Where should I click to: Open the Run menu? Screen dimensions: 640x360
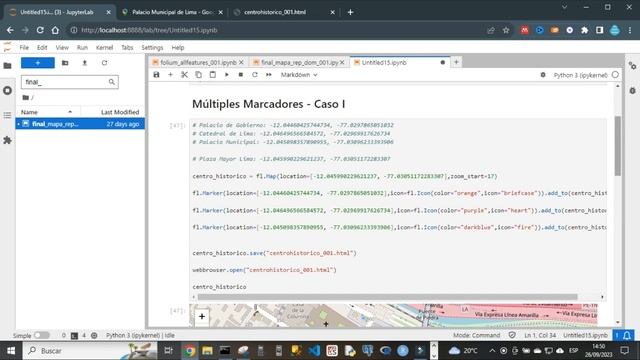pos(82,48)
